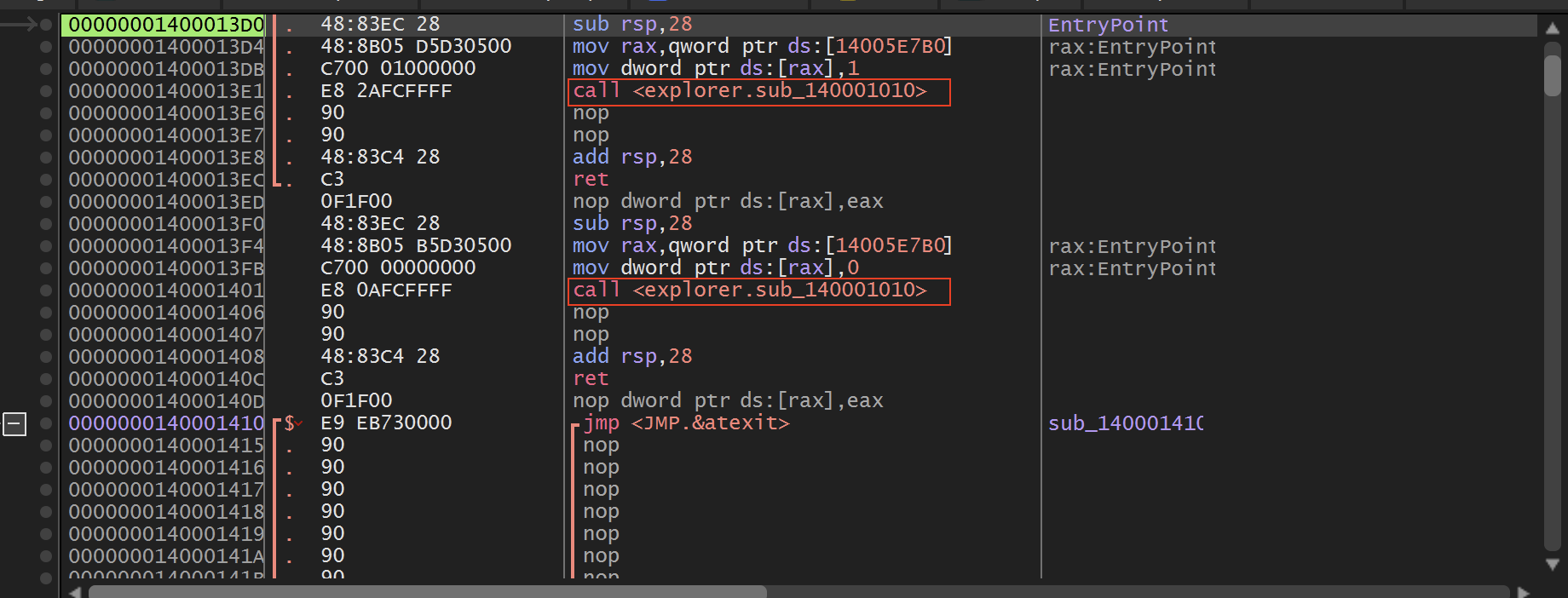Collapse the function fold box beside 0000000140001410

click(x=14, y=423)
